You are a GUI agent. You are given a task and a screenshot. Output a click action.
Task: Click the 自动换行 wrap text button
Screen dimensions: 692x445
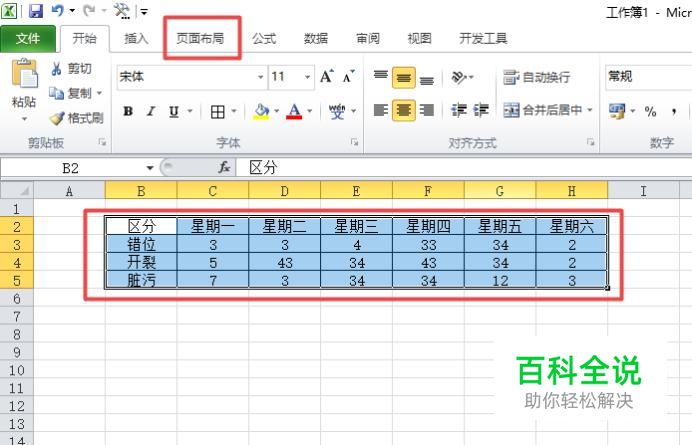click(537, 78)
